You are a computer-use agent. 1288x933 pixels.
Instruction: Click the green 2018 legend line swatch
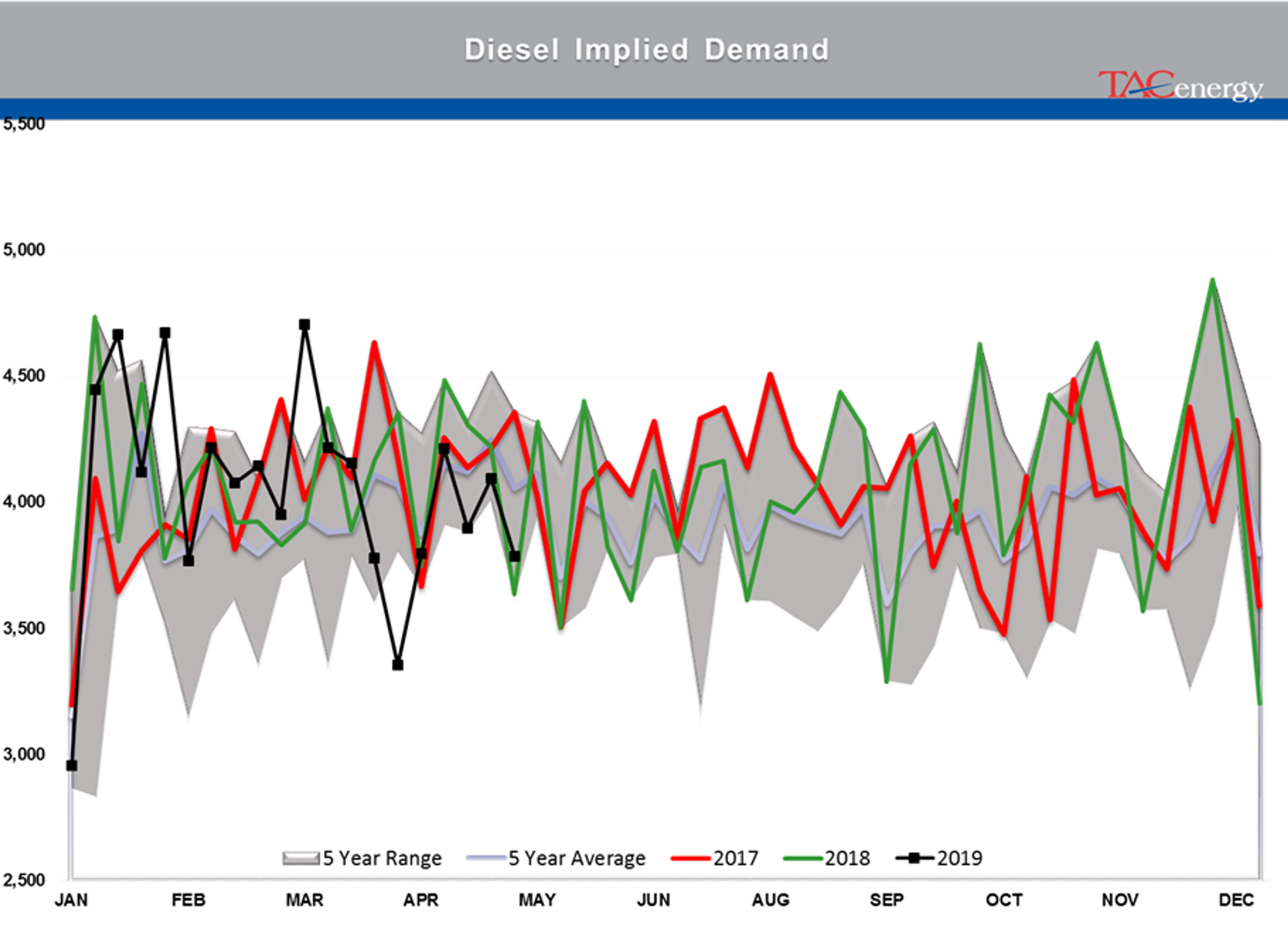pyautogui.click(x=802, y=859)
